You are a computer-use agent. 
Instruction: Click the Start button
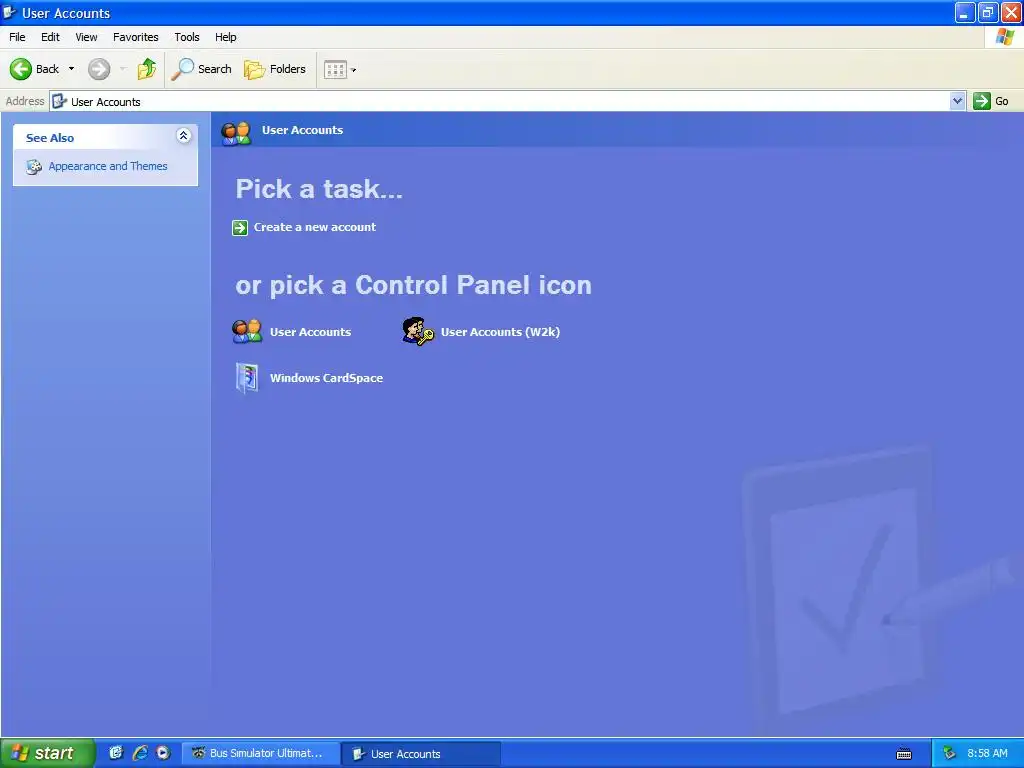pyautogui.click(x=47, y=754)
